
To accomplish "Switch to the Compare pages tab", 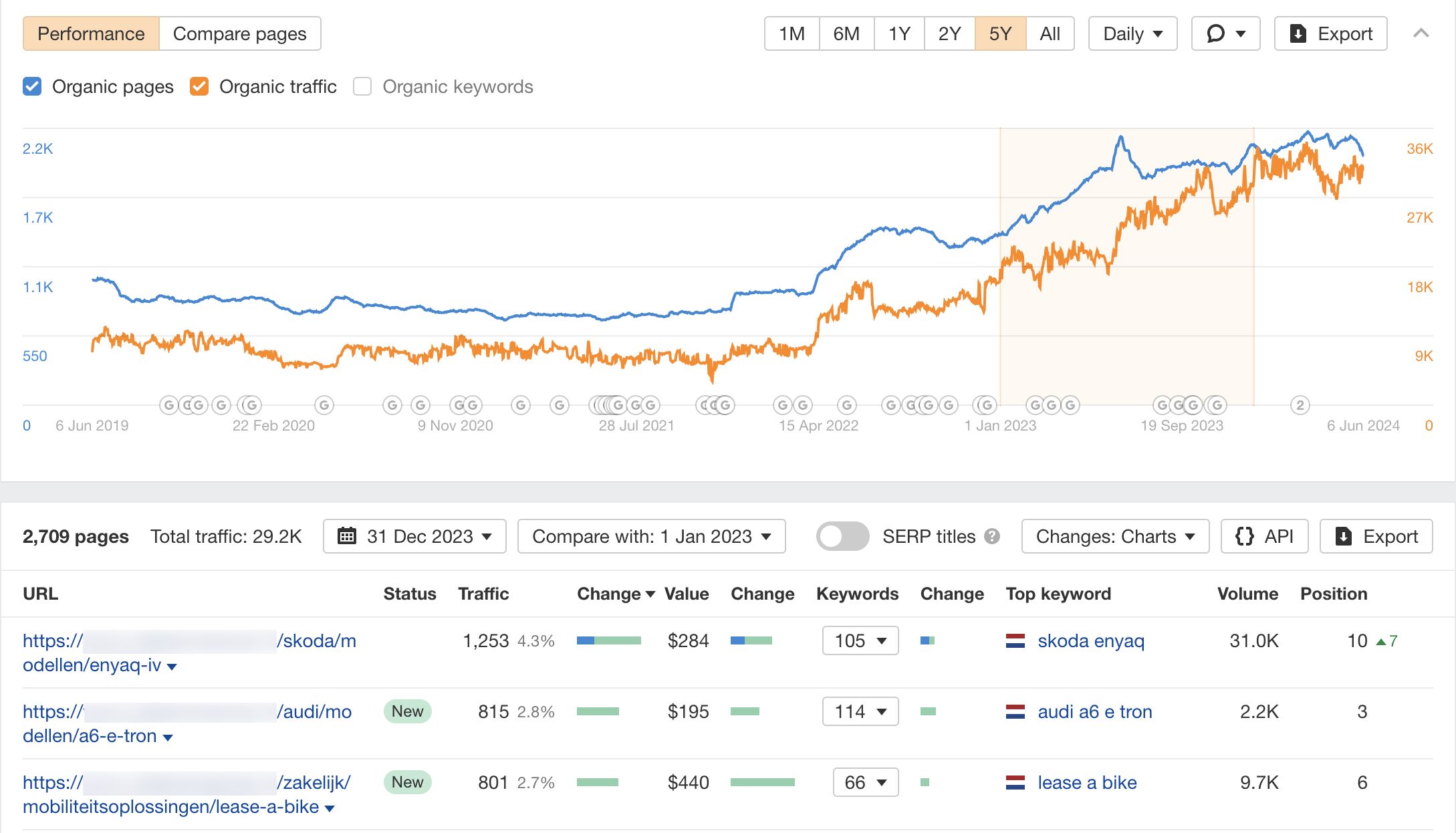I will (239, 33).
